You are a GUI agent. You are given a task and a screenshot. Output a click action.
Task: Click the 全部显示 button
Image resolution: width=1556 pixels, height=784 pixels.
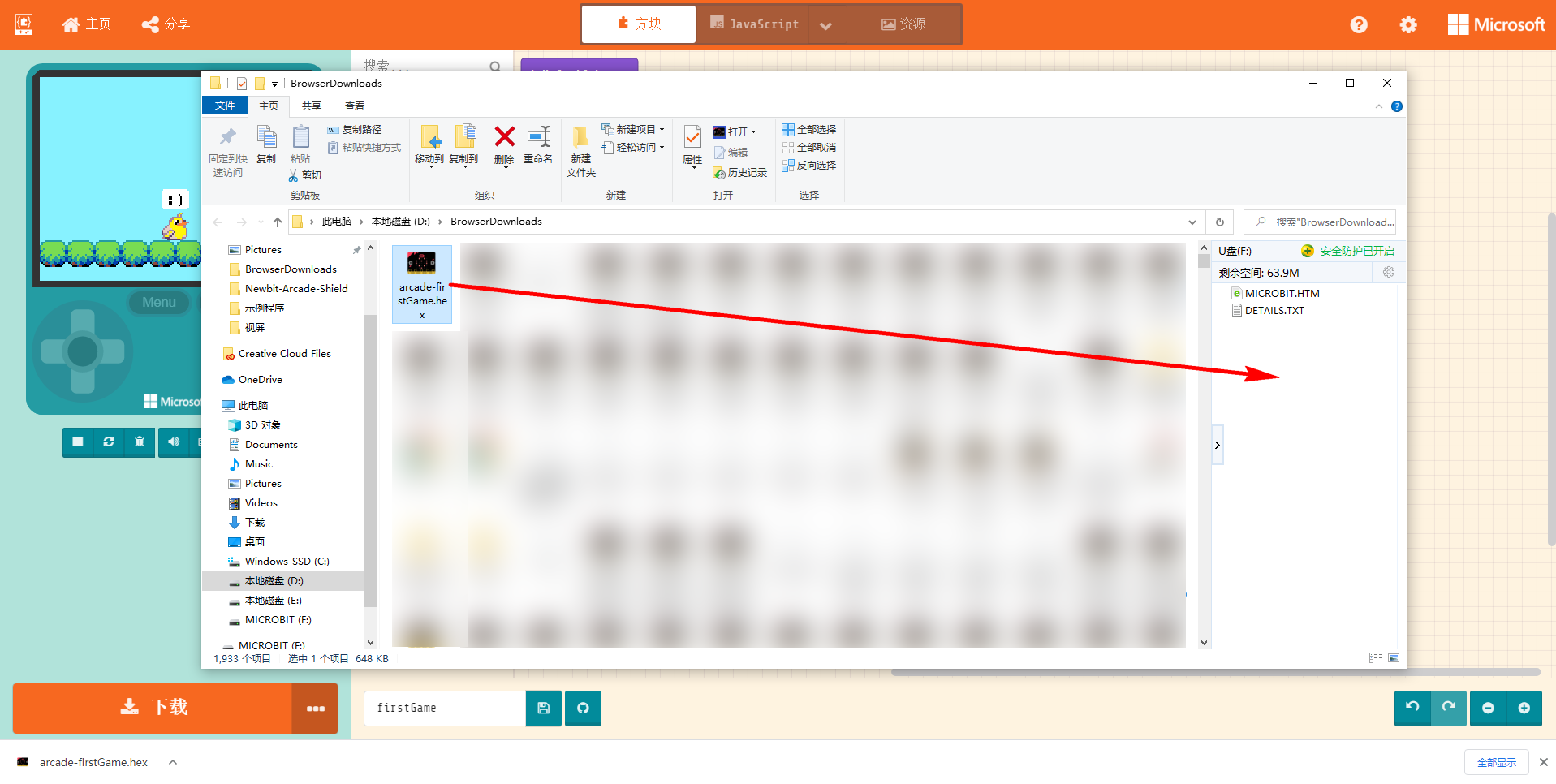[1496, 762]
